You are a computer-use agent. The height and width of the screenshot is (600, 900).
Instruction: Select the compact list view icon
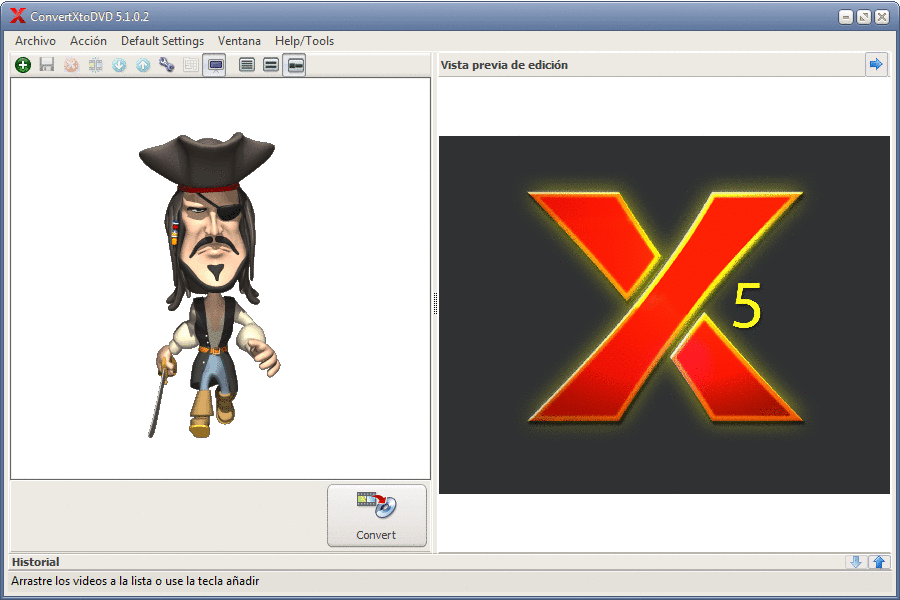(x=247, y=65)
